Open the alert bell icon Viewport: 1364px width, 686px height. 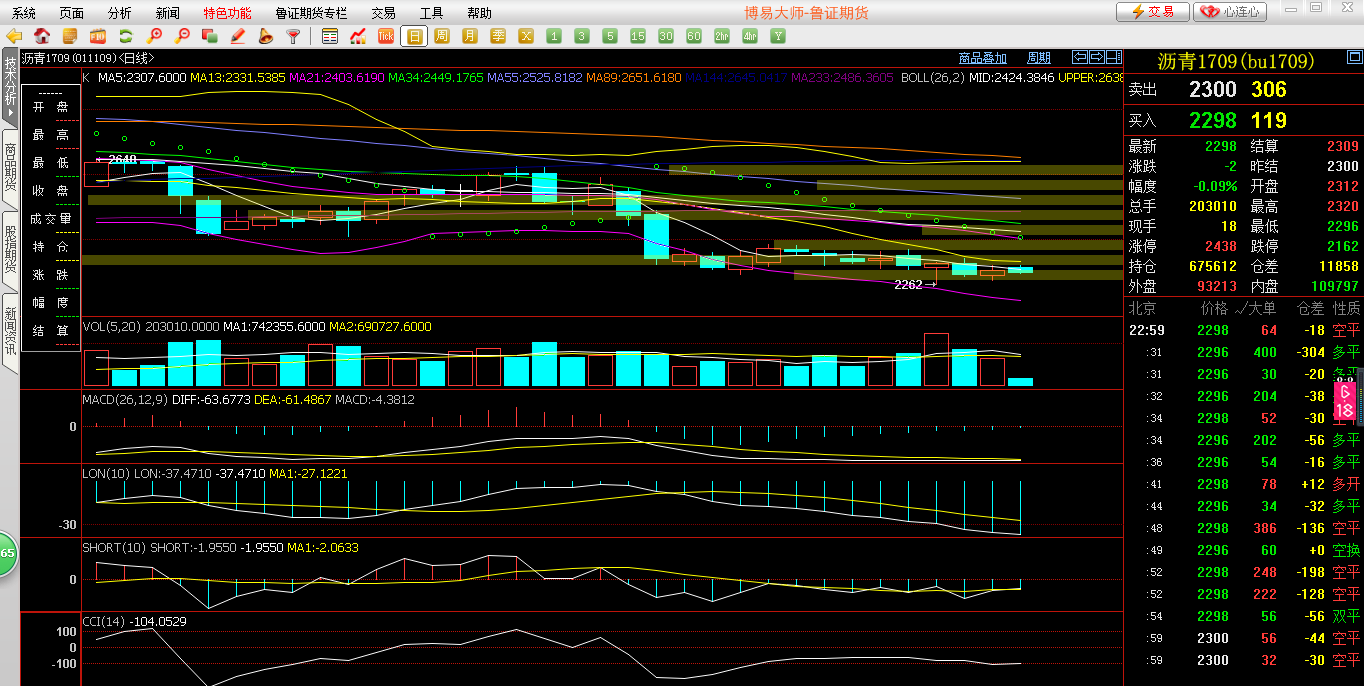click(x=266, y=36)
